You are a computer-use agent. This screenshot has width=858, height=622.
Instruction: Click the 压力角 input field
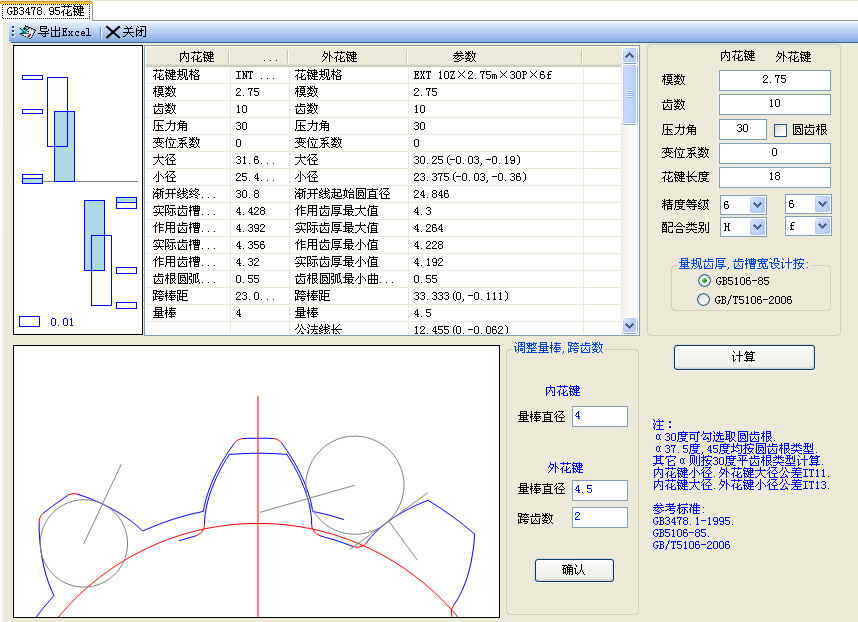point(743,129)
